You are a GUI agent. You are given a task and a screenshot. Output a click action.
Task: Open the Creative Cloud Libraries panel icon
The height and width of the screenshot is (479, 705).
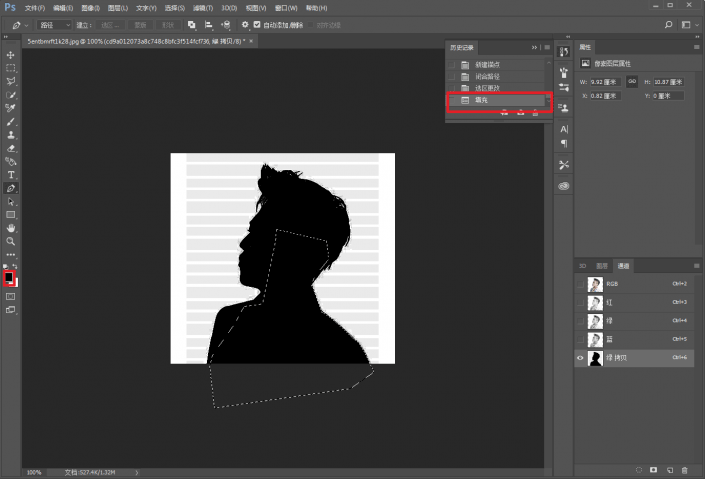[x=564, y=186]
